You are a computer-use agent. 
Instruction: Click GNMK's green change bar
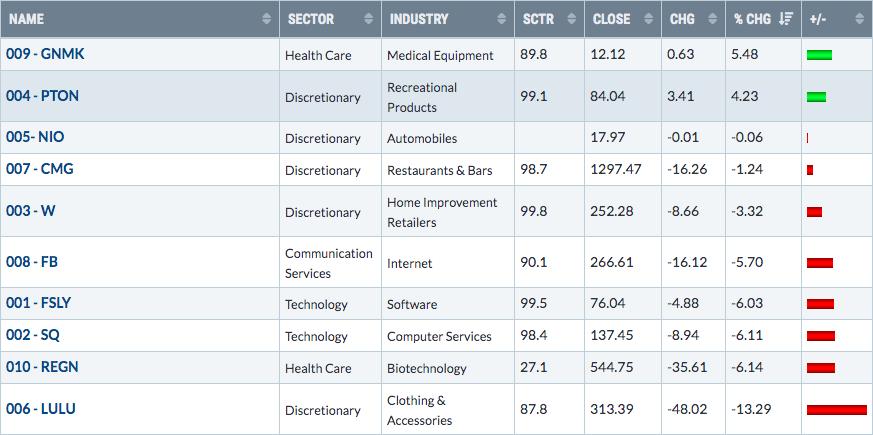click(819, 55)
